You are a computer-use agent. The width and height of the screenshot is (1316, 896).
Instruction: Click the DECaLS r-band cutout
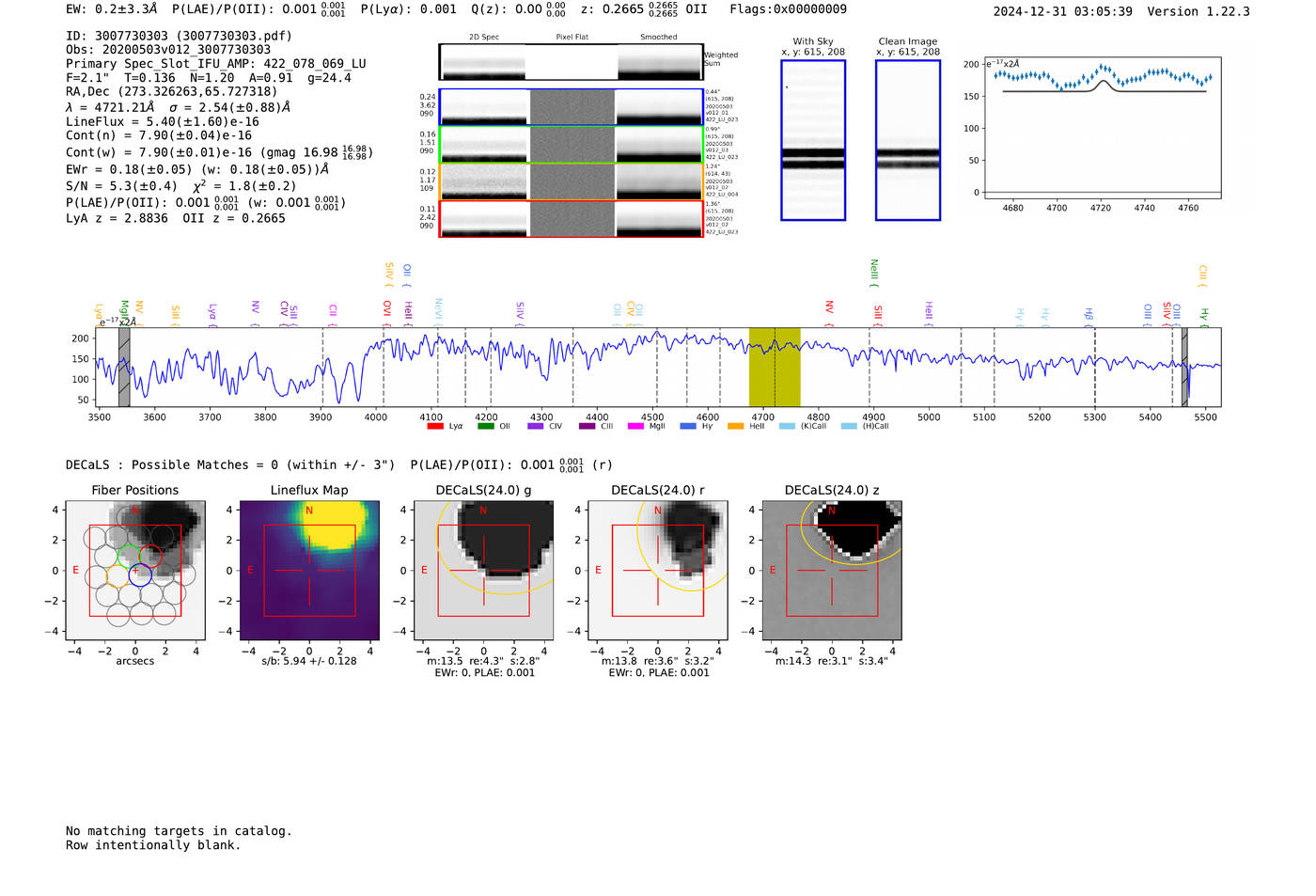658,571
